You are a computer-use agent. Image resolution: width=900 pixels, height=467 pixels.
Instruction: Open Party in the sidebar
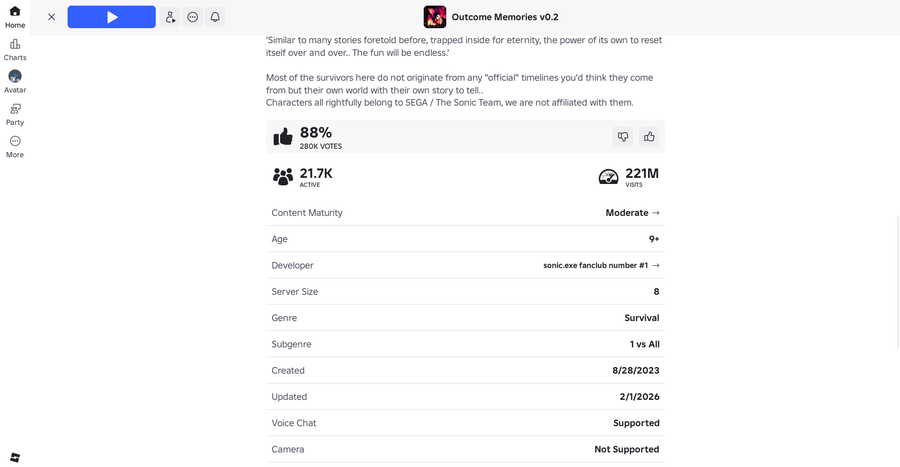pyautogui.click(x=15, y=114)
